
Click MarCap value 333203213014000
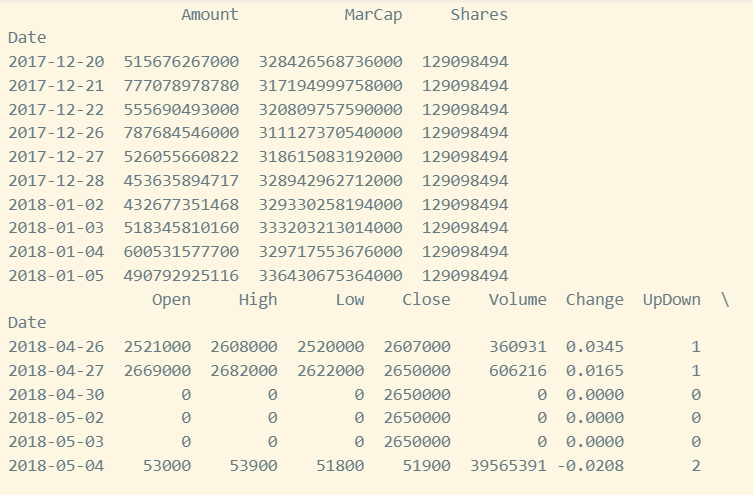coord(330,228)
